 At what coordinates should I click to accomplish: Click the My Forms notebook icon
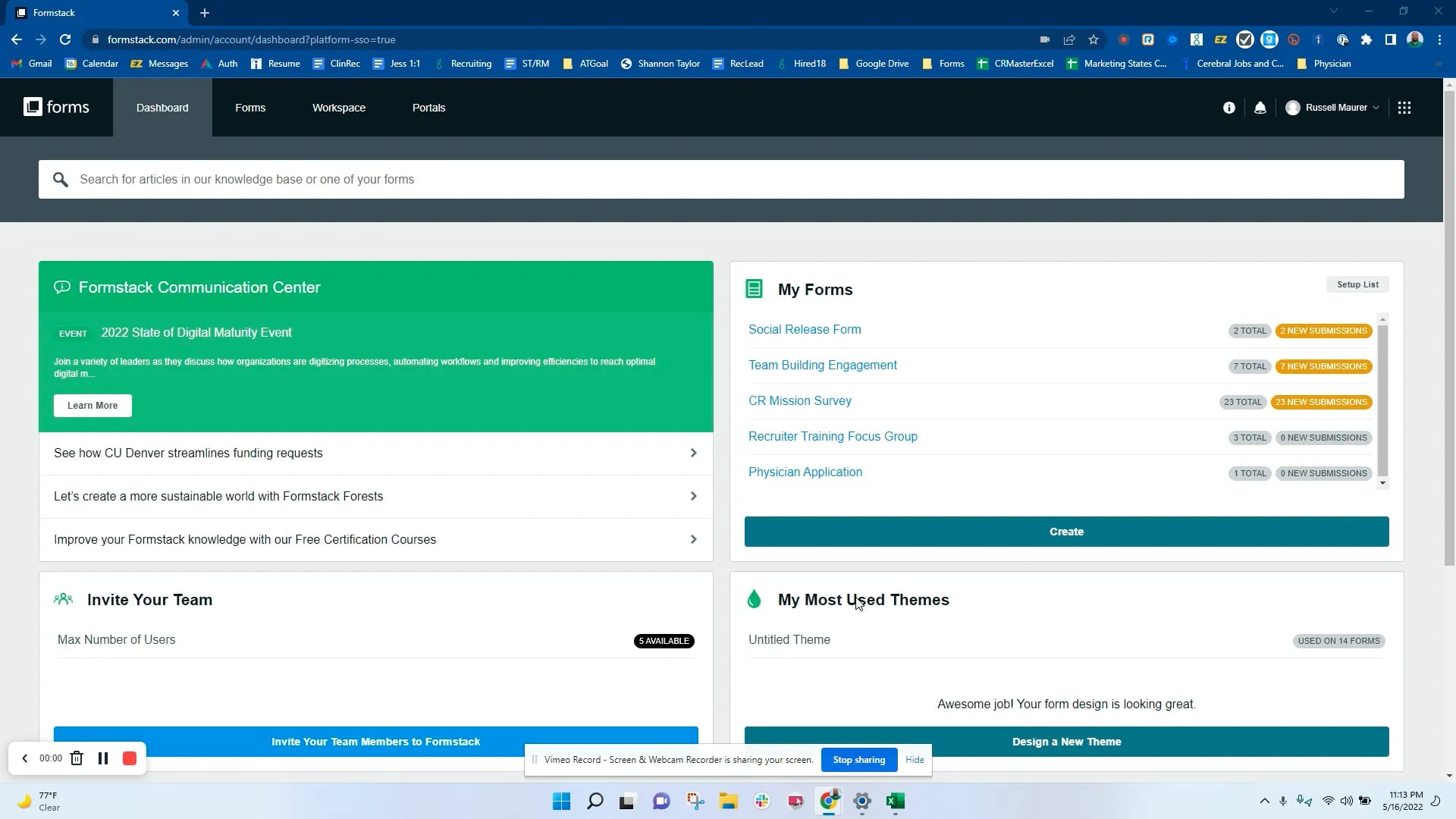(x=754, y=289)
